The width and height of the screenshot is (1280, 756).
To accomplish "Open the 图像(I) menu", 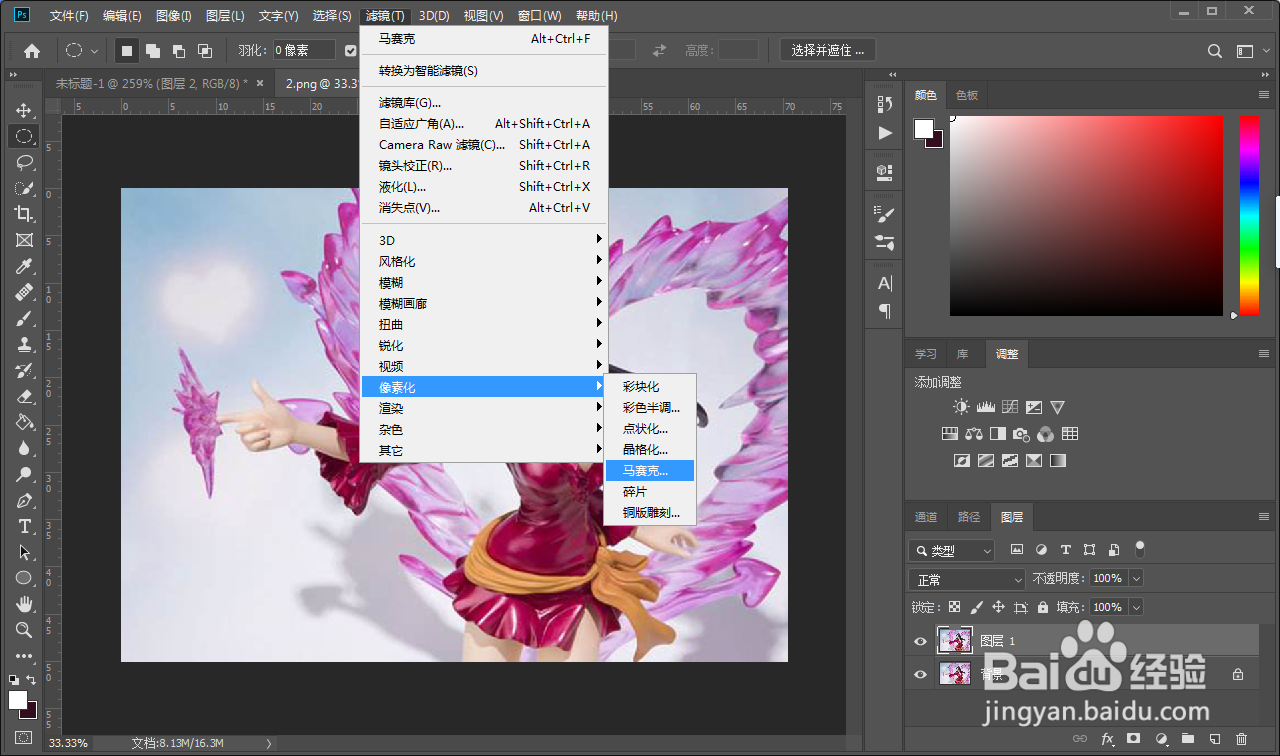I will click(x=174, y=16).
